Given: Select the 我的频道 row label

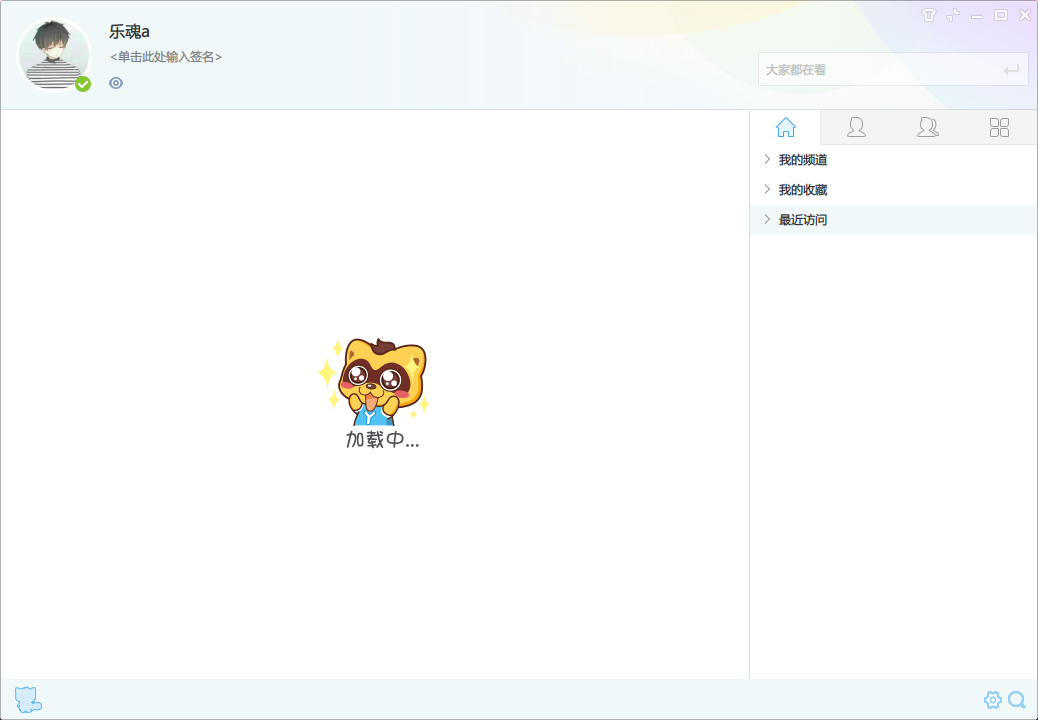Looking at the screenshot, I should pyautogui.click(x=803, y=160).
